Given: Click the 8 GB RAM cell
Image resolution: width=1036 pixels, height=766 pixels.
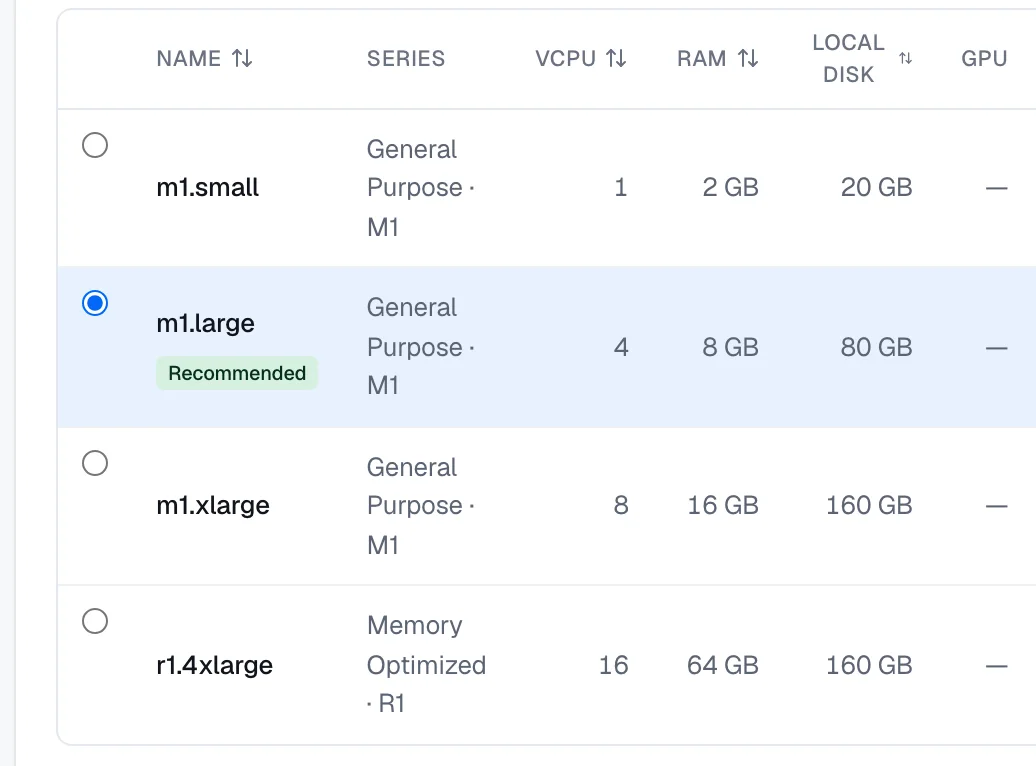Looking at the screenshot, I should [x=730, y=347].
